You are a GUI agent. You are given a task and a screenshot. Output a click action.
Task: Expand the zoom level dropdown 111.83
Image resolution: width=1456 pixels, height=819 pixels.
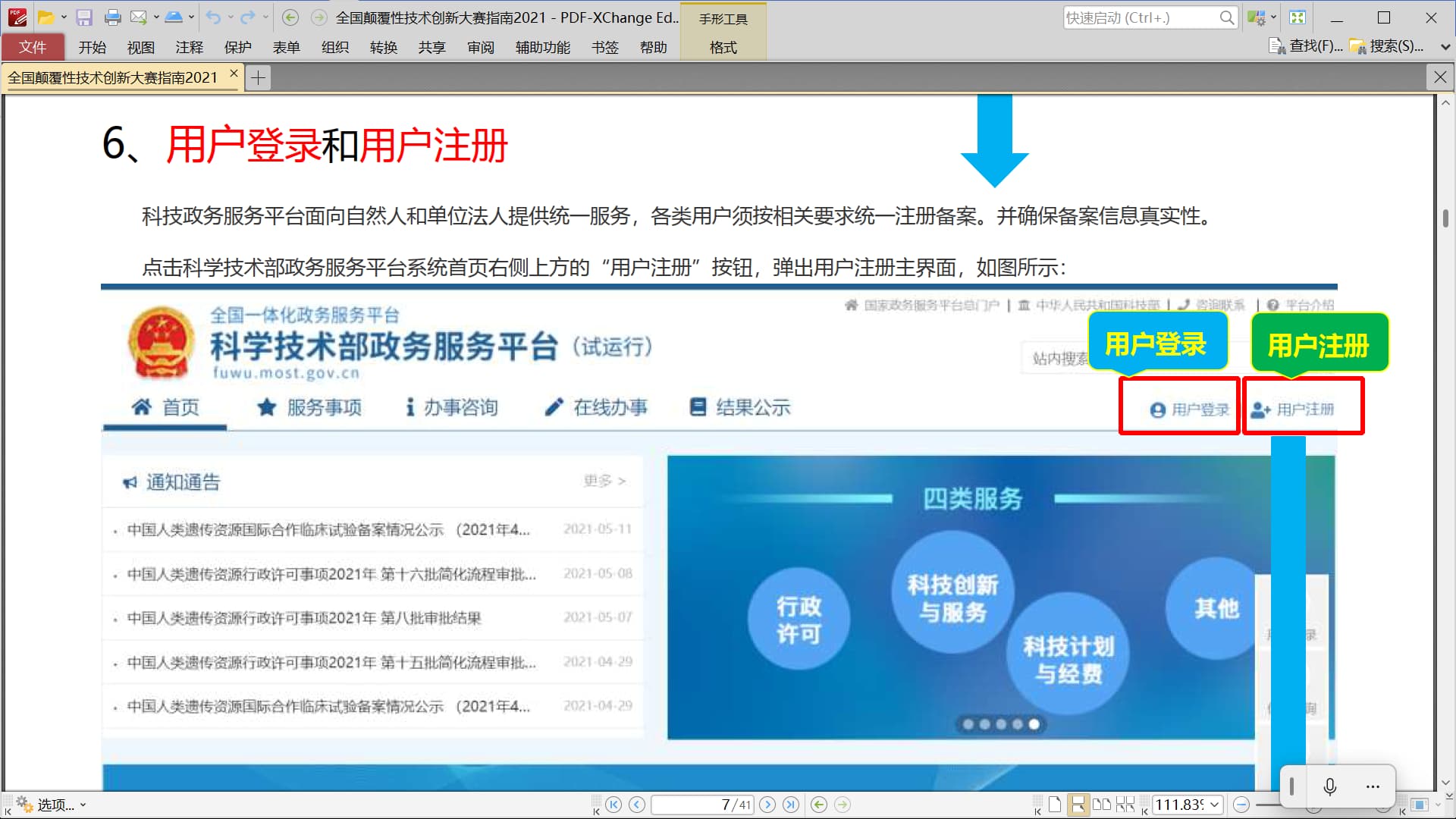[1214, 805]
